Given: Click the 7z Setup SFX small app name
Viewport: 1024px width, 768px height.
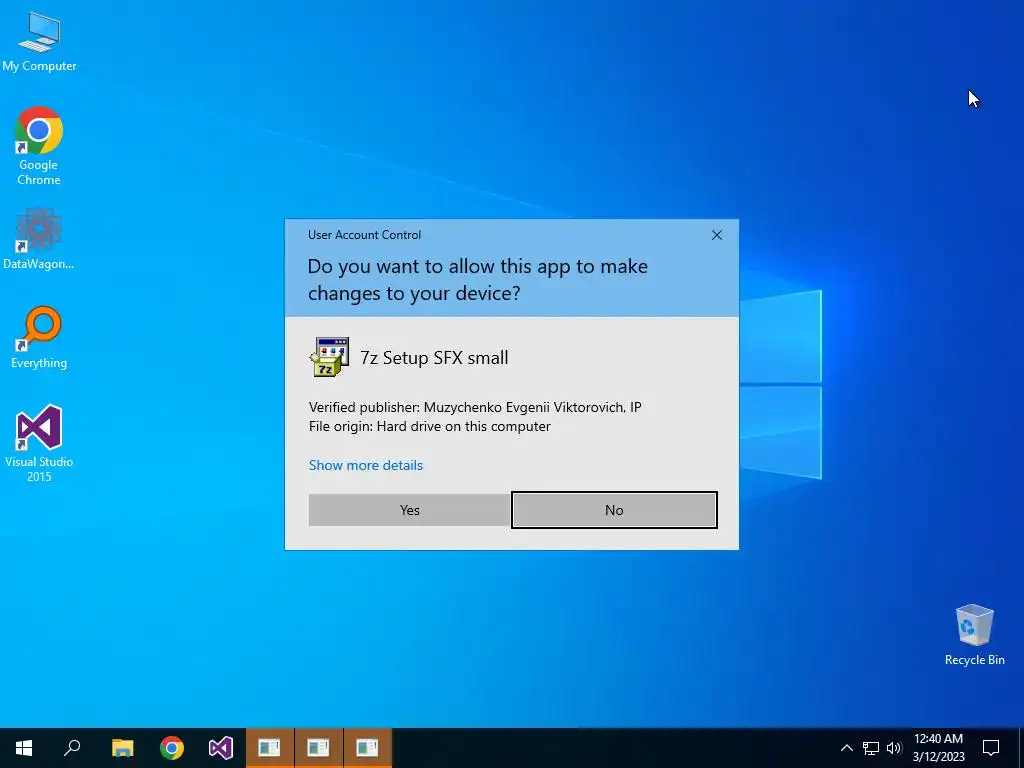Looking at the screenshot, I should pyautogui.click(x=434, y=358).
